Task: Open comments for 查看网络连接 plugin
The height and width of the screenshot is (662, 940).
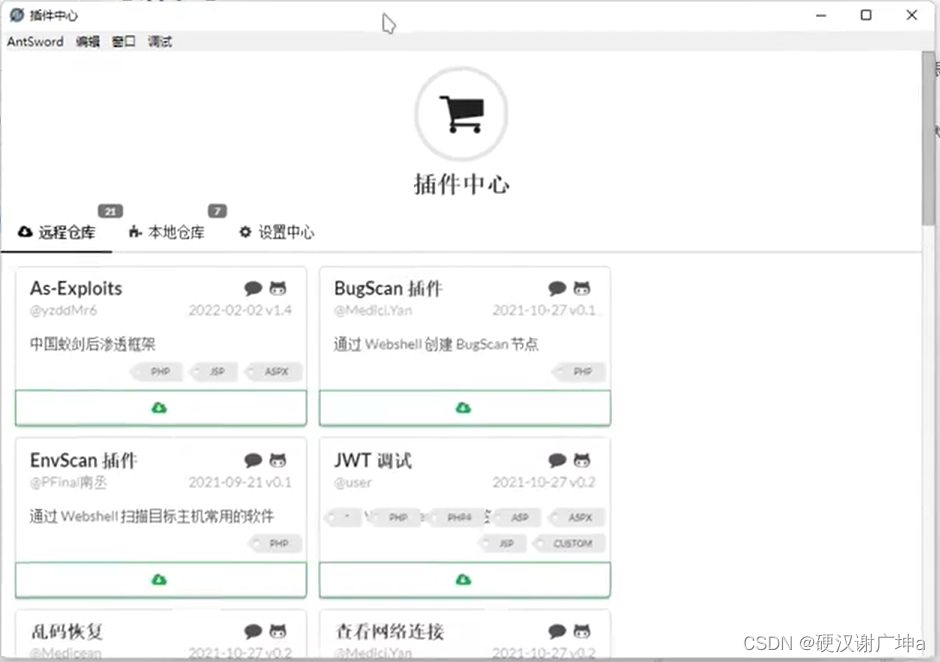Action: click(x=557, y=631)
